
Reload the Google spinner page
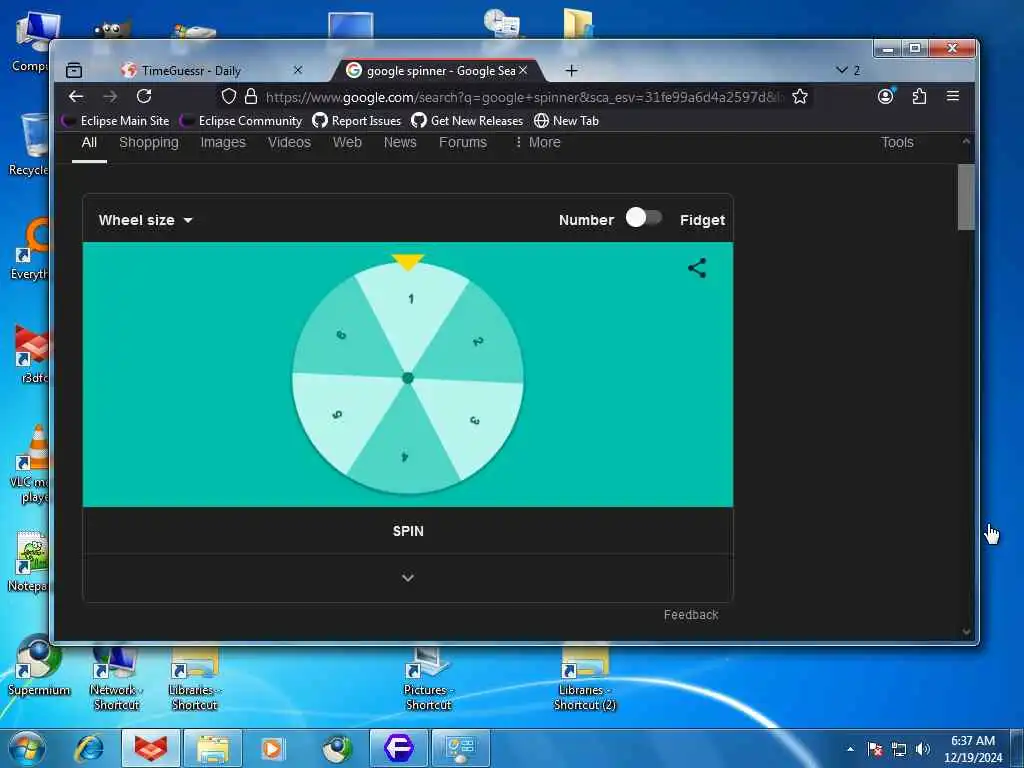(144, 97)
